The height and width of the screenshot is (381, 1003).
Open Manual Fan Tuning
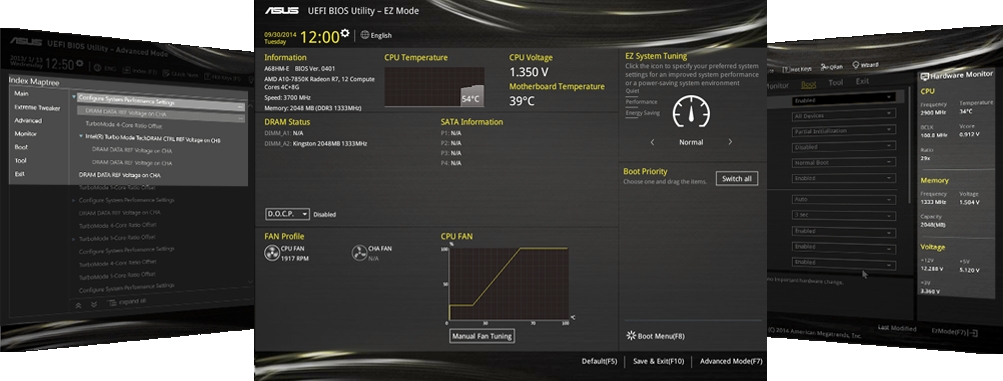[482, 336]
